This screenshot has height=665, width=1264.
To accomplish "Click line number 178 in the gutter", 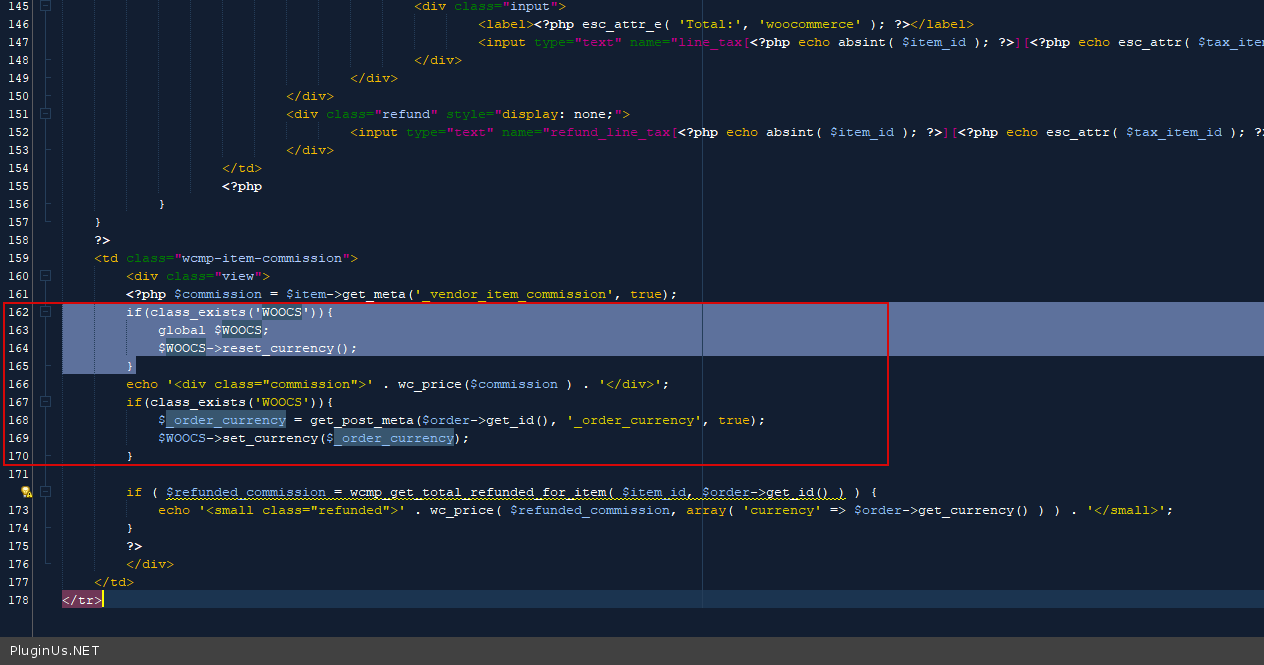I will click(18, 600).
